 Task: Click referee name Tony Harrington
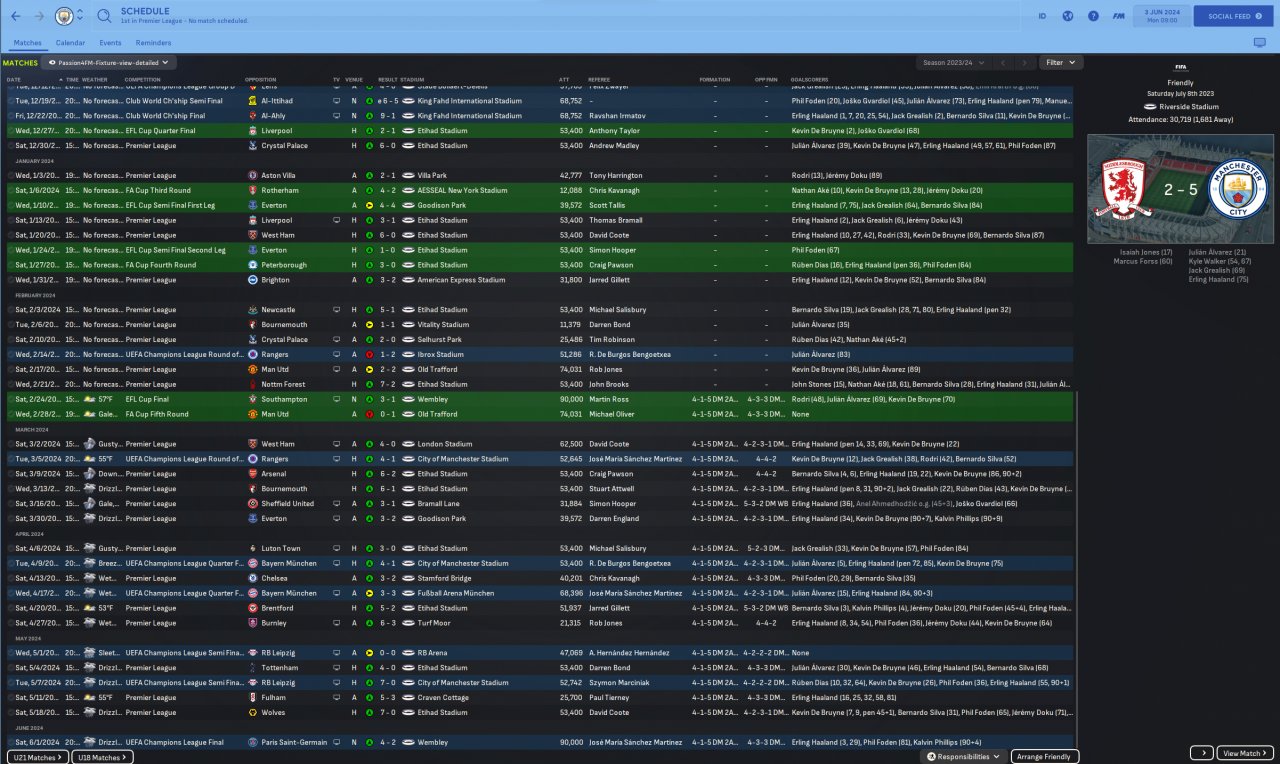point(617,175)
